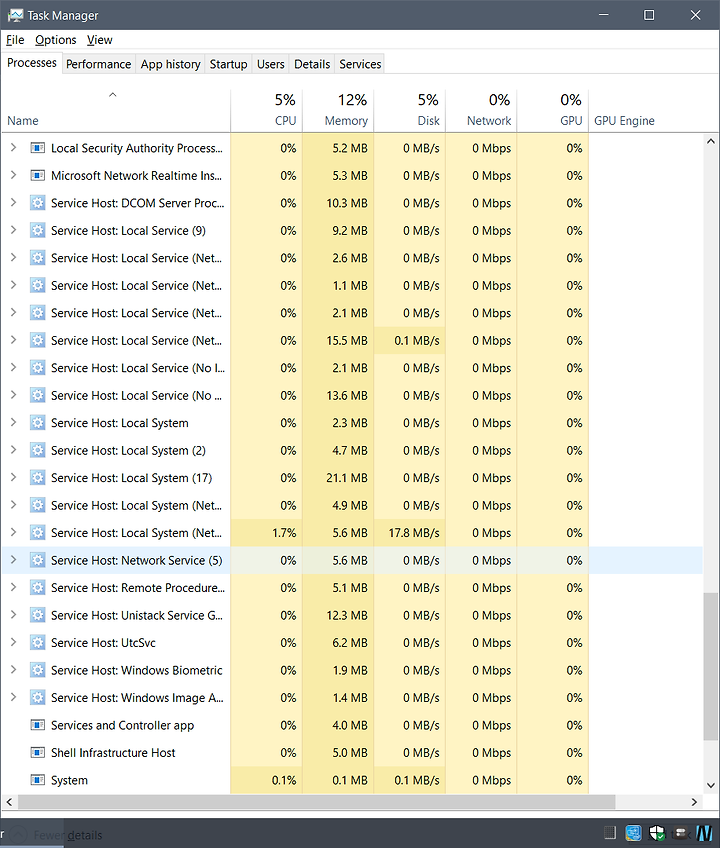The width and height of the screenshot is (720, 848).
Task: Click the gear icon of Service Host: Remote Procedure...
Action: coord(37,587)
